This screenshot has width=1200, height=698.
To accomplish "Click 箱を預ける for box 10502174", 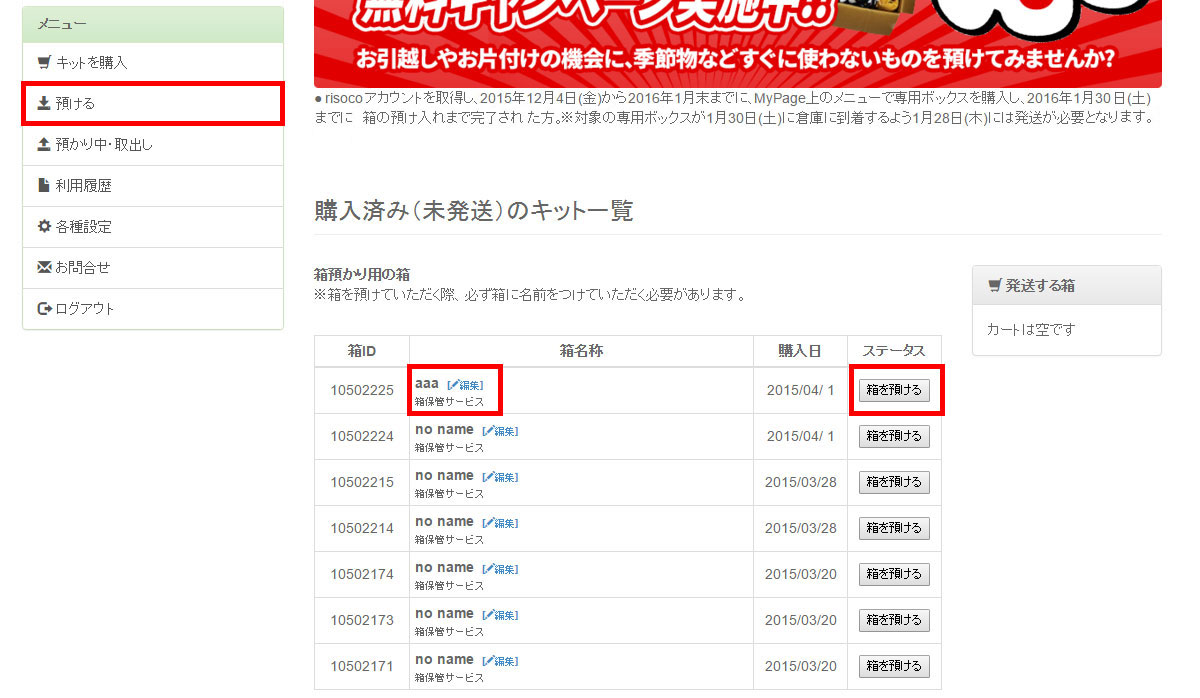I will [894, 574].
